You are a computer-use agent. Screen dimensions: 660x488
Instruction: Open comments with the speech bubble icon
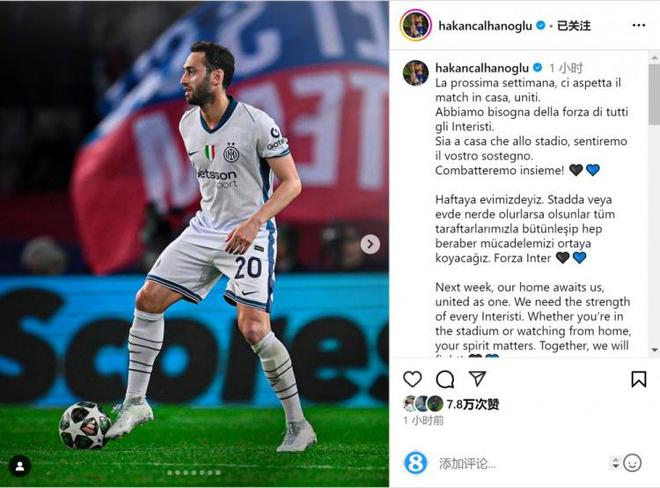pos(445,379)
